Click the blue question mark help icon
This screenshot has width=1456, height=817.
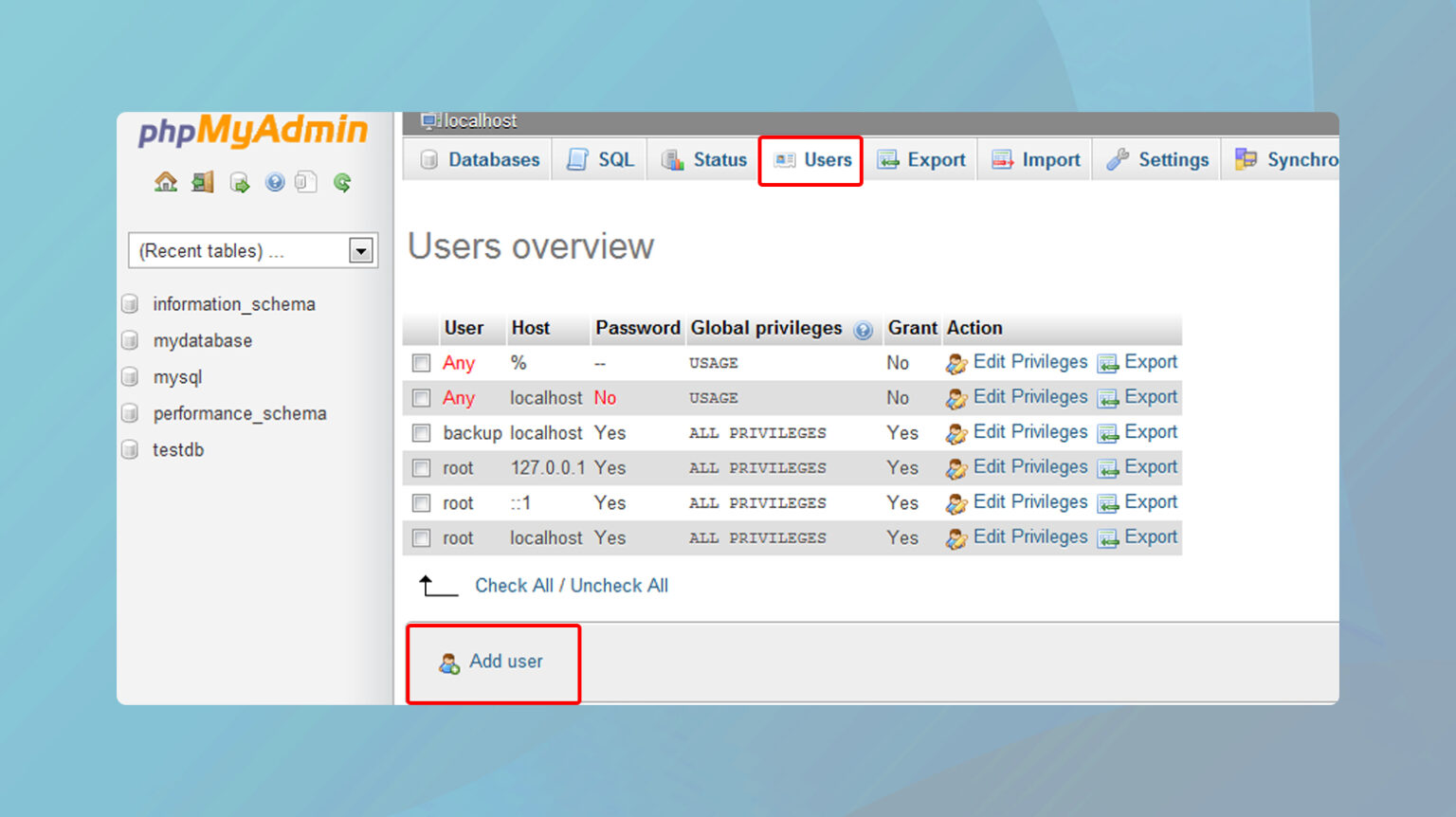275,182
